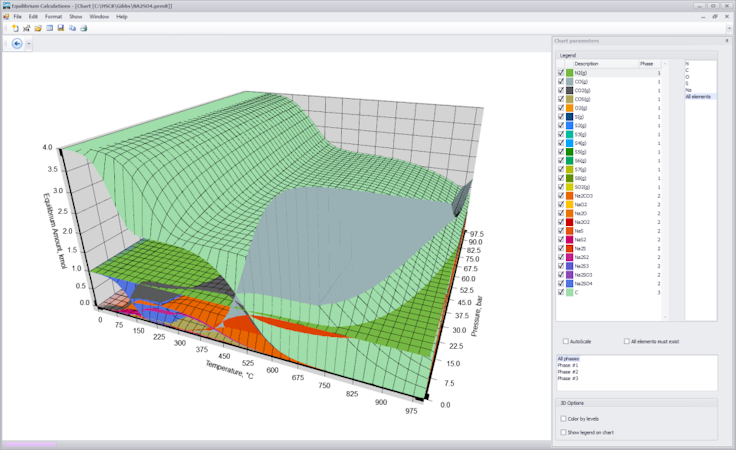This screenshot has width=736, height=450.
Task: Toggle Color by levels option
Action: [563, 419]
